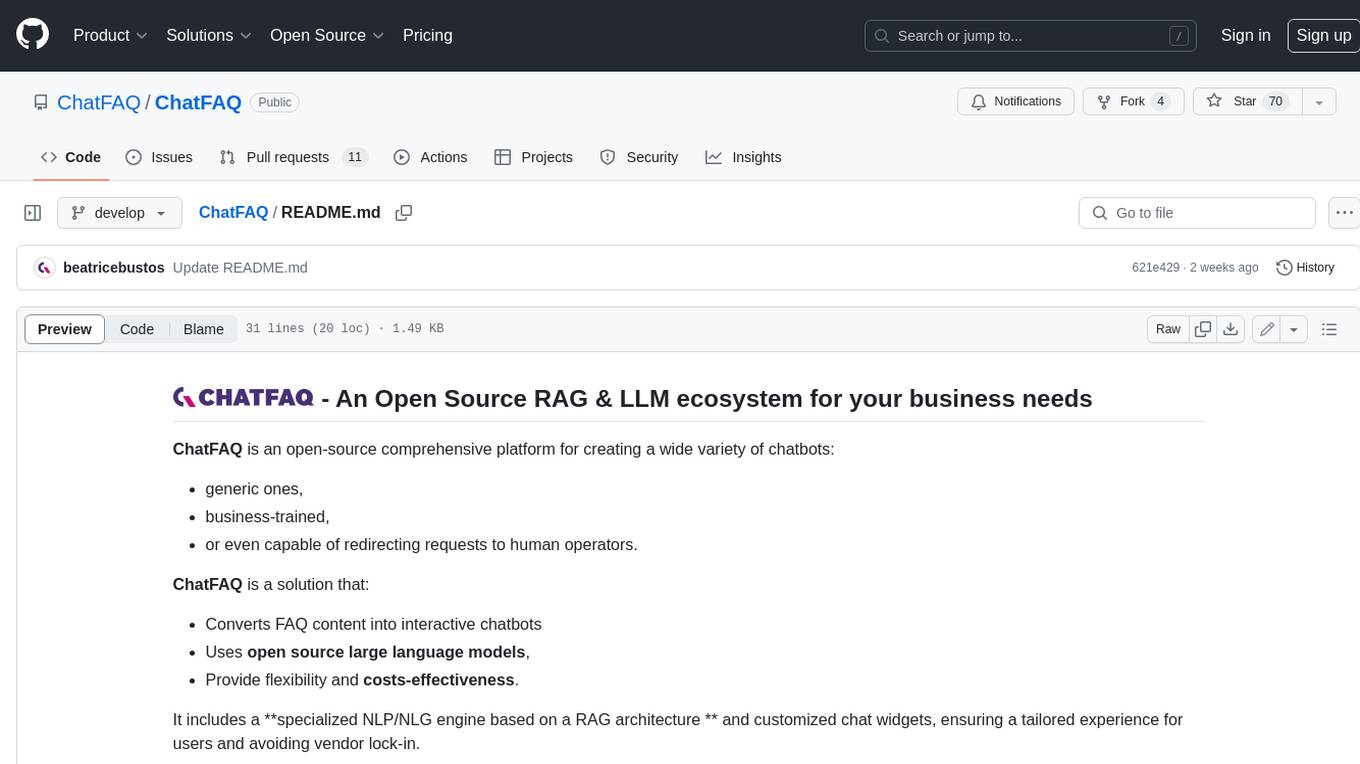The width and height of the screenshot is (1360, 764).
Task: Click the ChatFAQ logo image
Action: tap(243, 398)
